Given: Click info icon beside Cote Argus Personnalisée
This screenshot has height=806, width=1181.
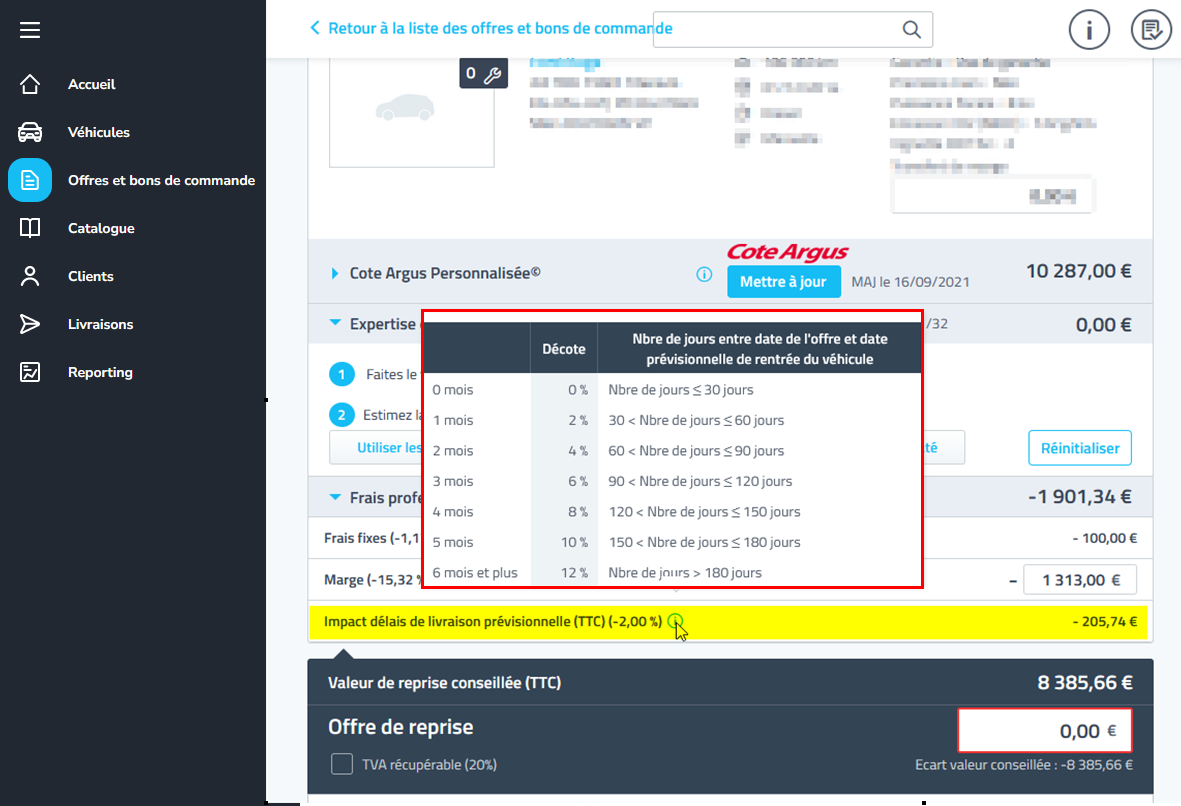Looking at the screenshot, I should pos(704,274).
